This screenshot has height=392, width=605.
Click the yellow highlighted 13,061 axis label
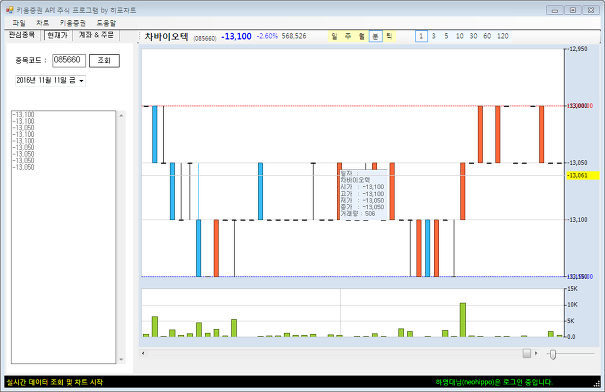pos(583,176)
